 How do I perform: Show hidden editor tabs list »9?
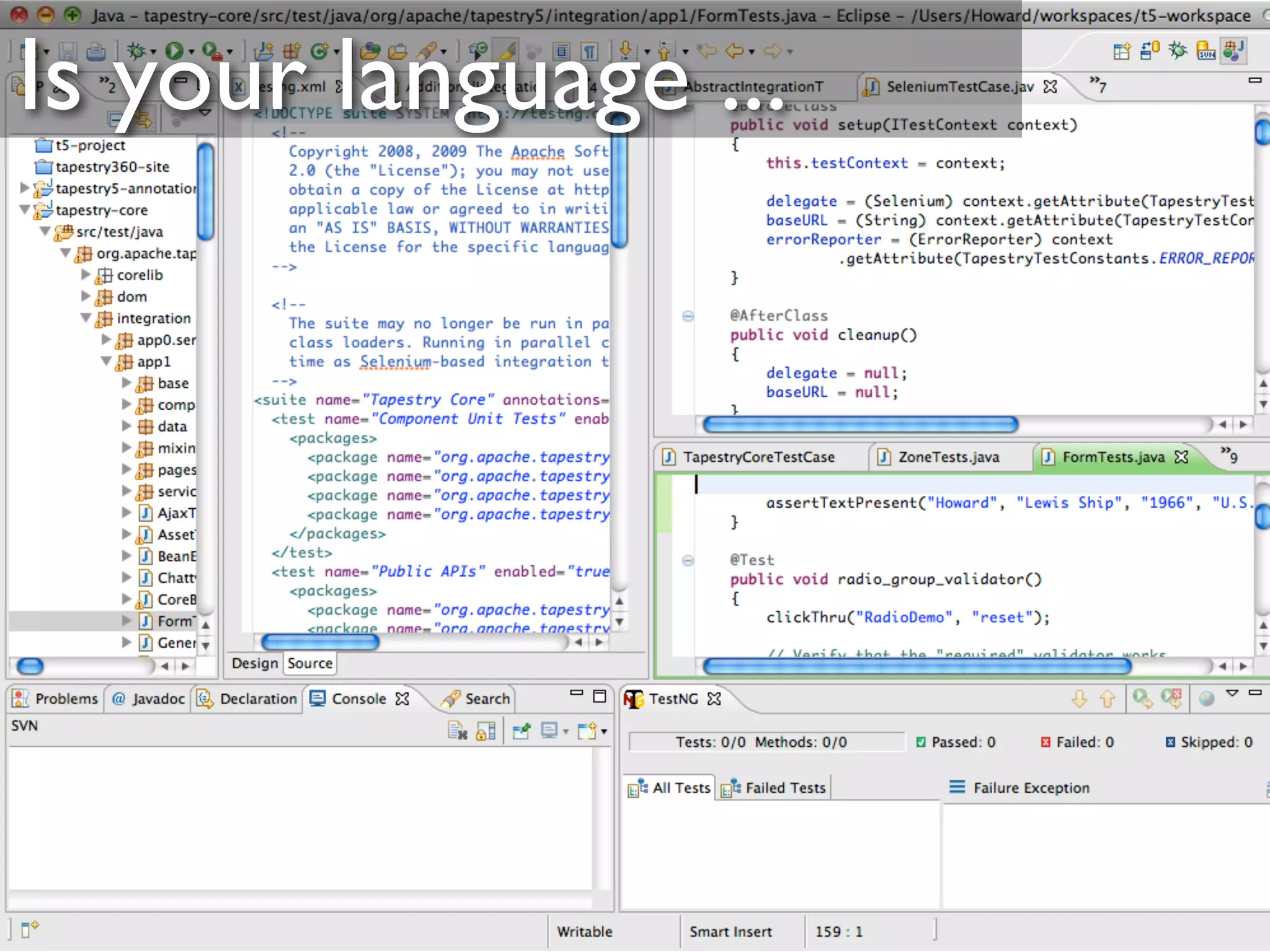click(1229, 454)
